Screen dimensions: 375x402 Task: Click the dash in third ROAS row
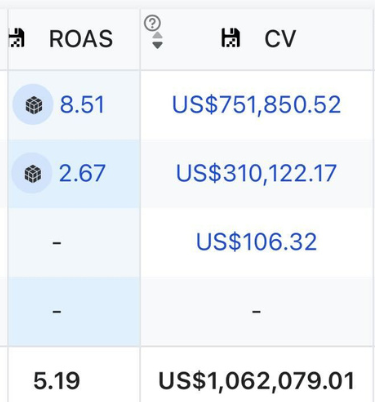57,243
